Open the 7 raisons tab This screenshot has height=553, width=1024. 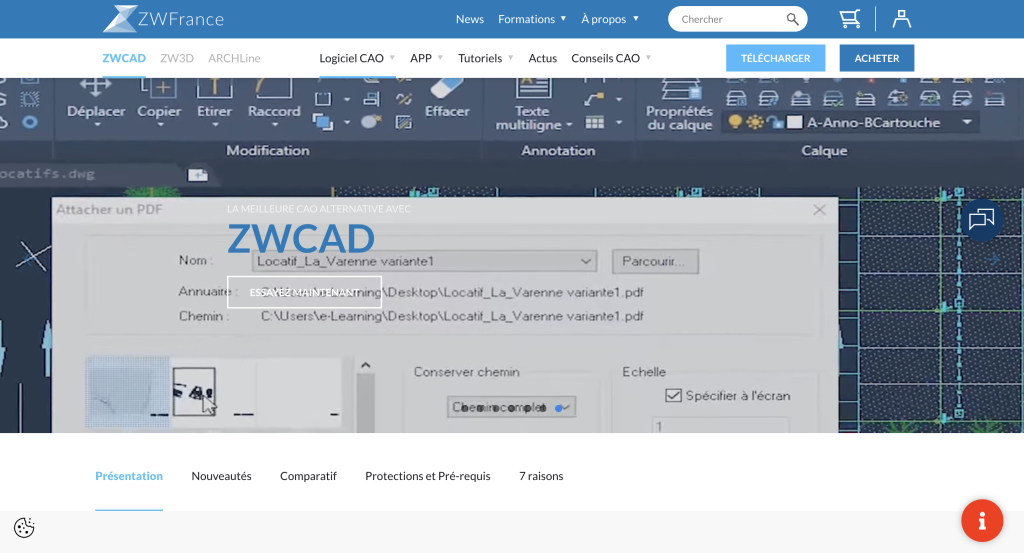point(541,476)
